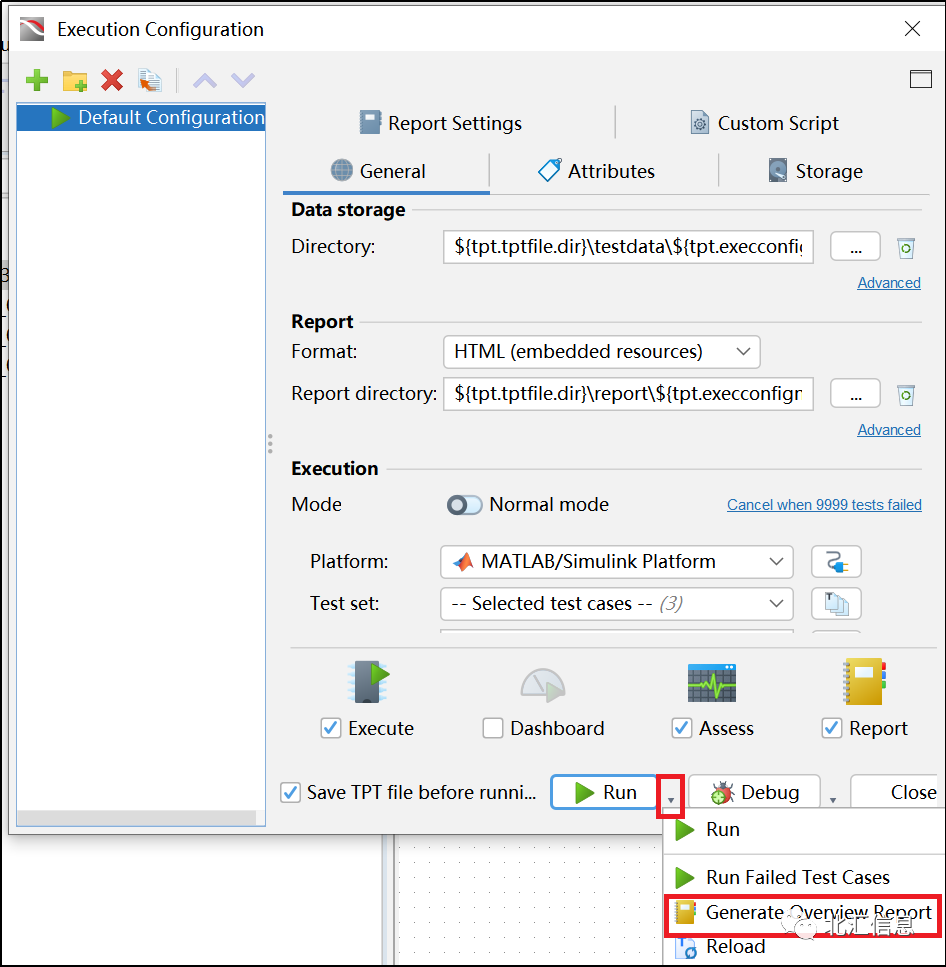Screen dimensions: 946x967
Task: Click Cancel when 9999 tests failed link
Action: coord(824,504)
